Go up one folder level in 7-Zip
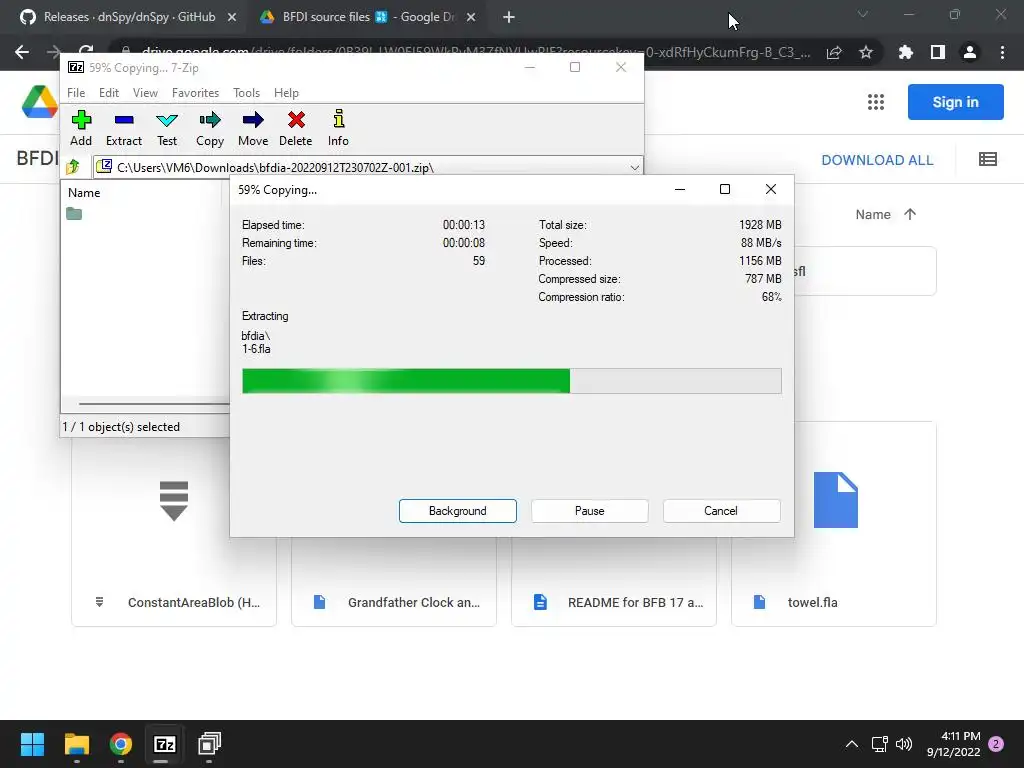 pyautogui.click(x=72, y=167)
